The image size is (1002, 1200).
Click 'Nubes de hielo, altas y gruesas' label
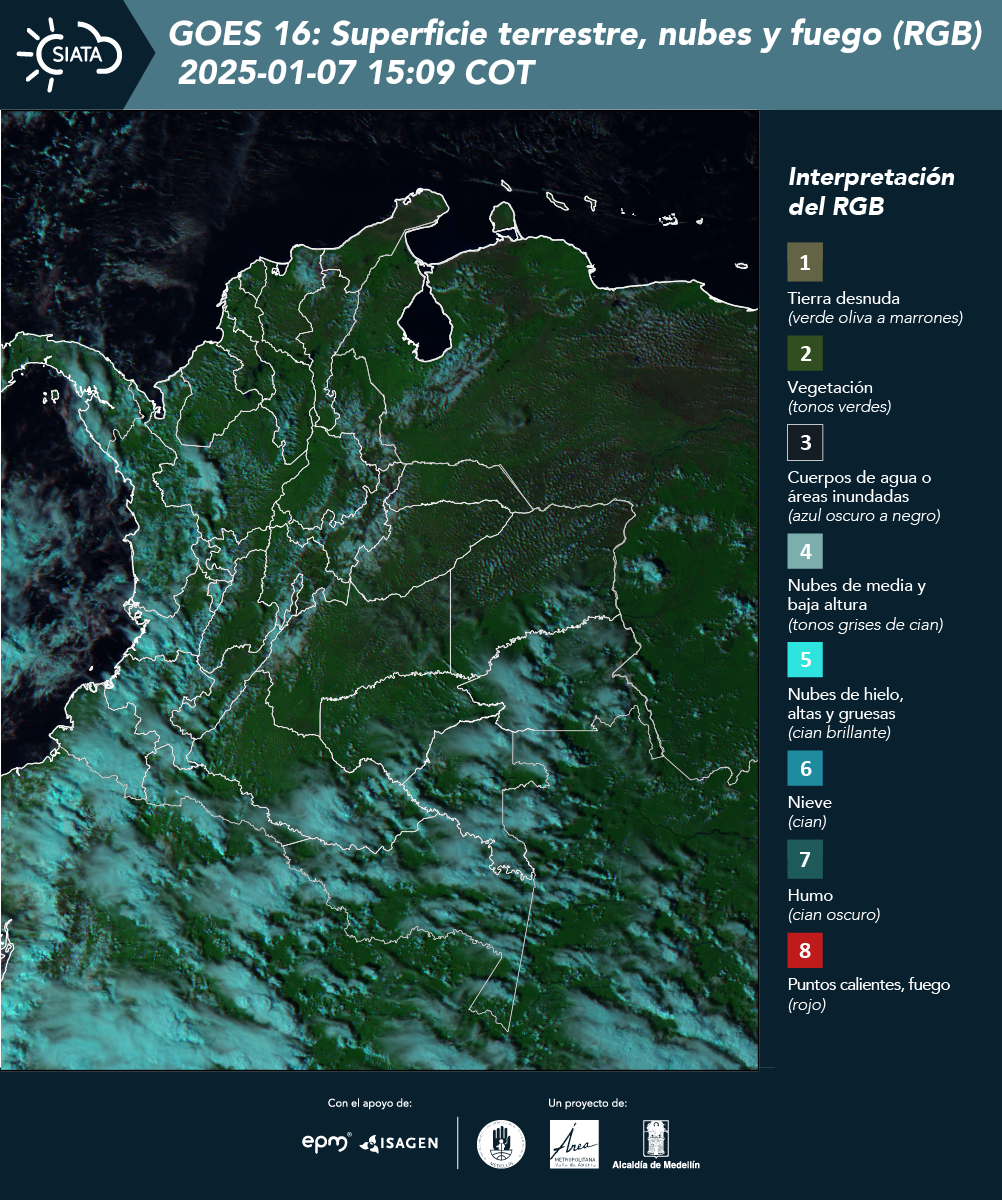tap(845, 704)
